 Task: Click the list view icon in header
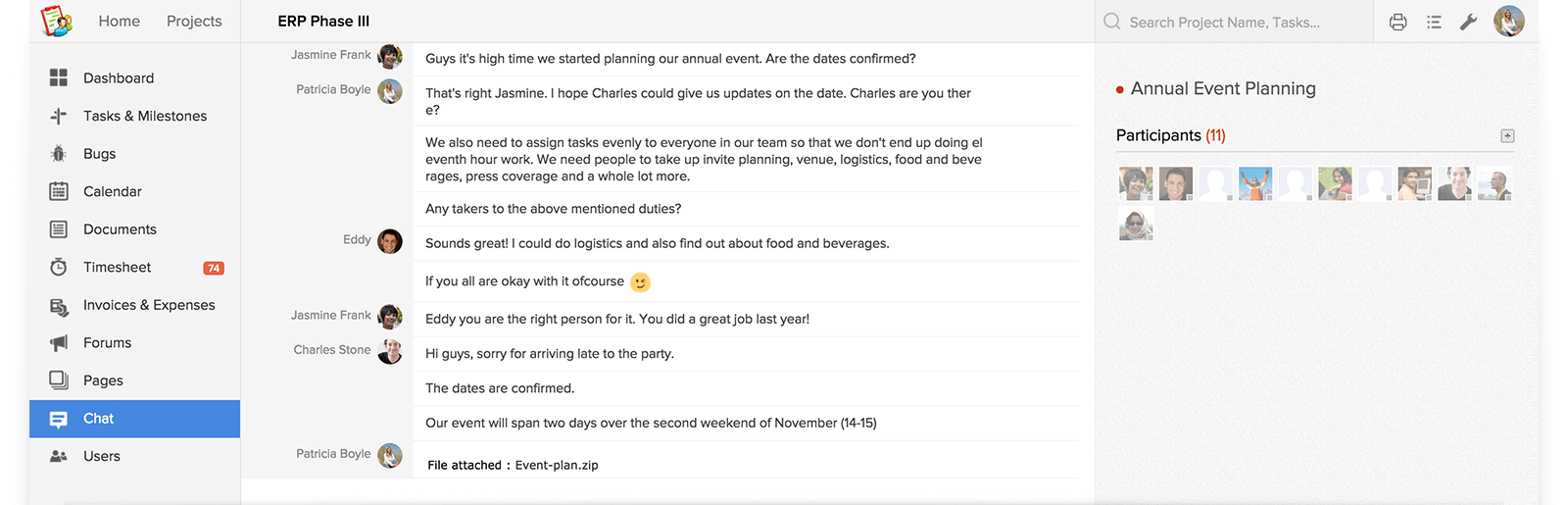1434,22
